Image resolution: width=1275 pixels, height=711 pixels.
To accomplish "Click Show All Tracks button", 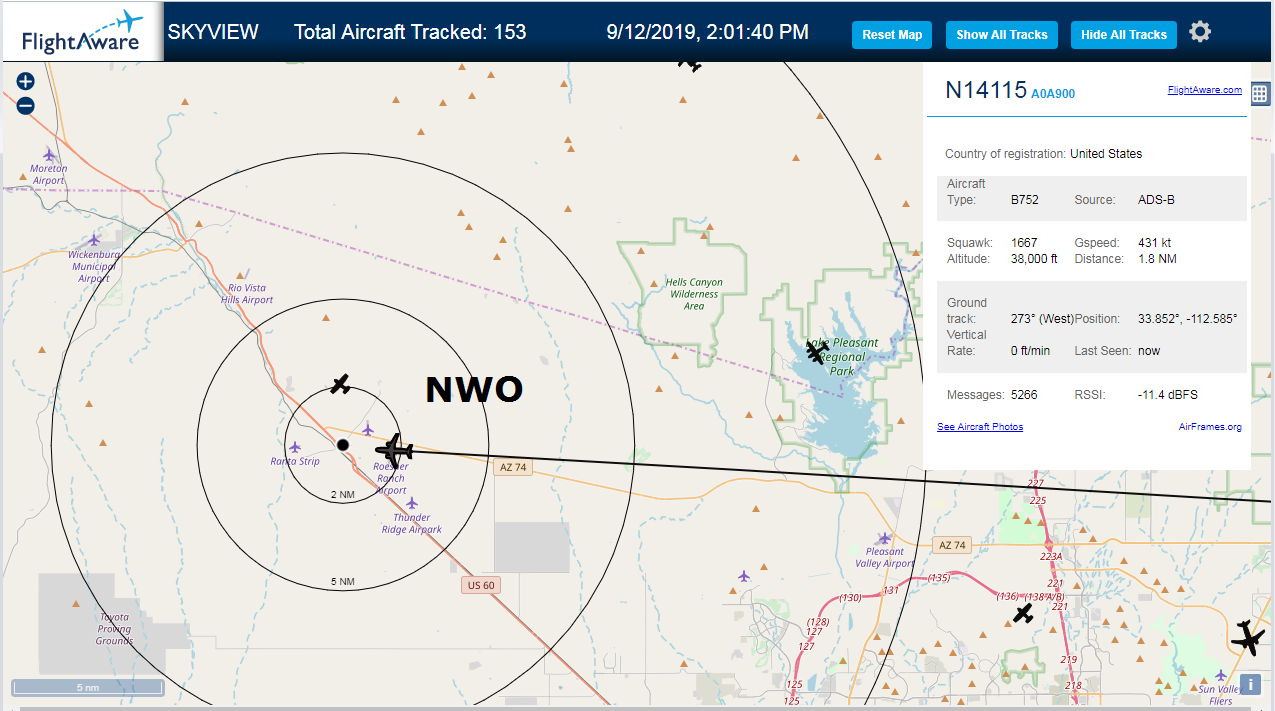I will click(1001, 35).
